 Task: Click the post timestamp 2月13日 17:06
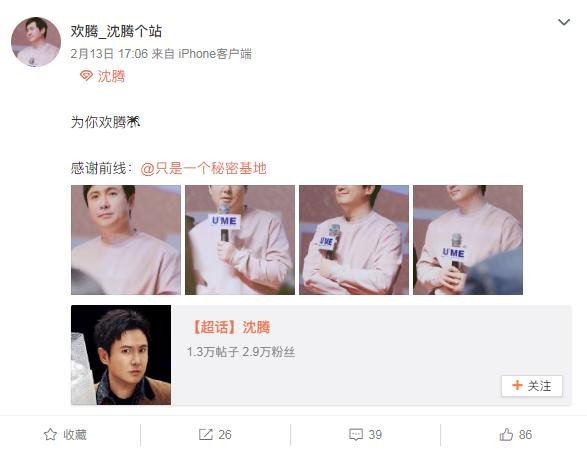(109, 54)
